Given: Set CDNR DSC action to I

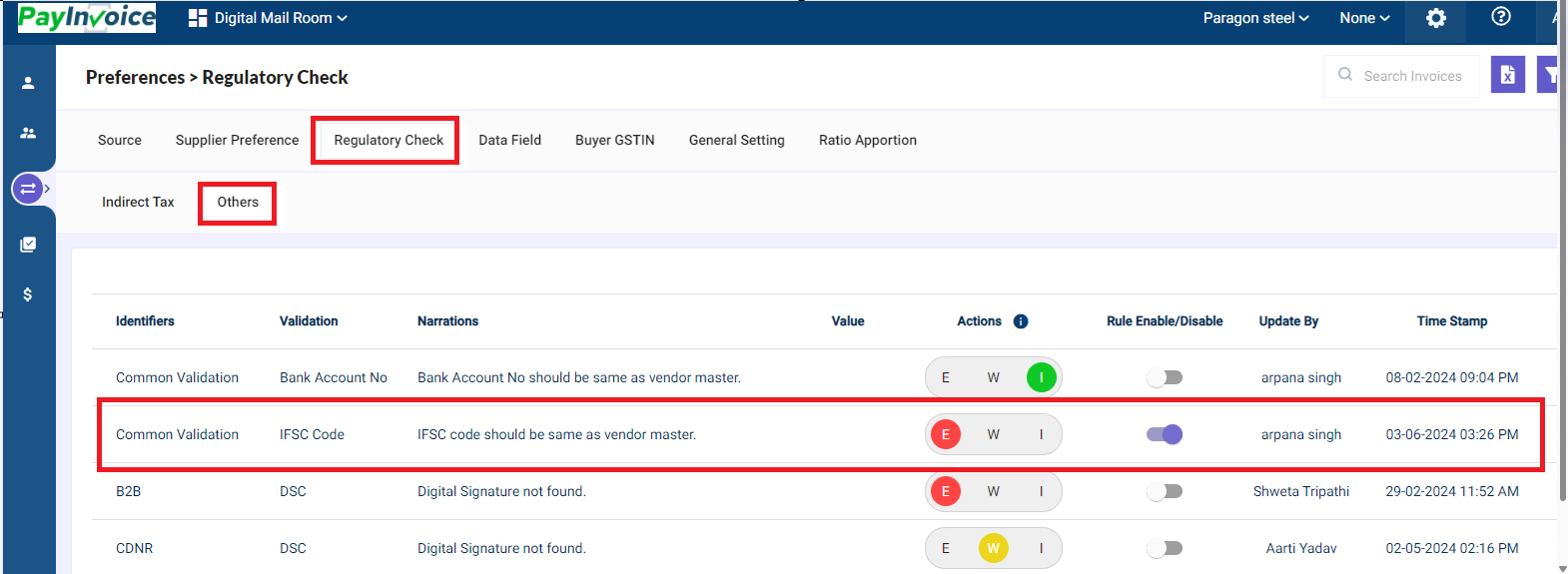Looking at the screenshot, I should [1042, 548].
